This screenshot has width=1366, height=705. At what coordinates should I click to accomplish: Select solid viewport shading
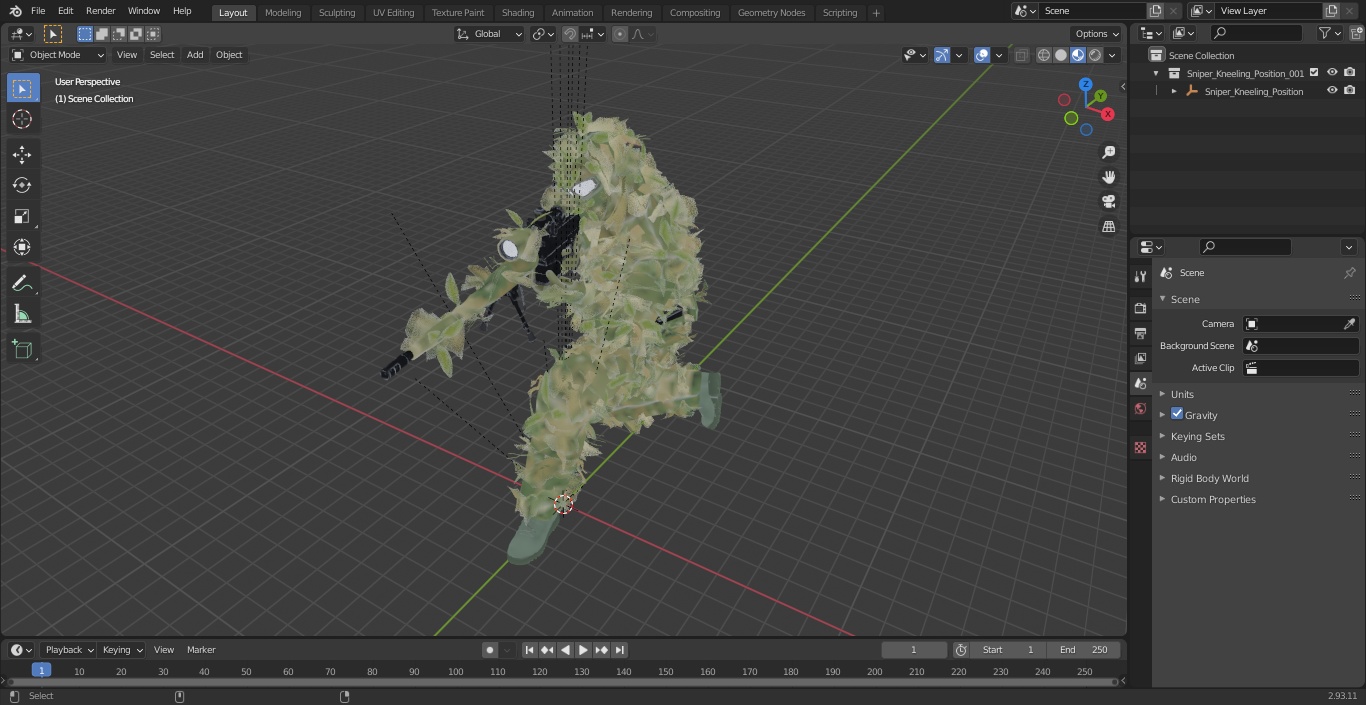[1061, 55]
